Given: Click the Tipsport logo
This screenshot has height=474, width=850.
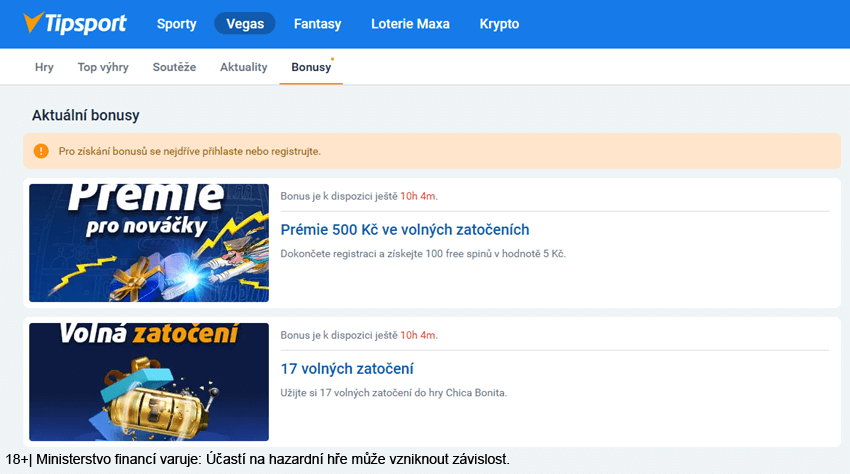Looking at the screenshot, I should [x=75, y=23].
